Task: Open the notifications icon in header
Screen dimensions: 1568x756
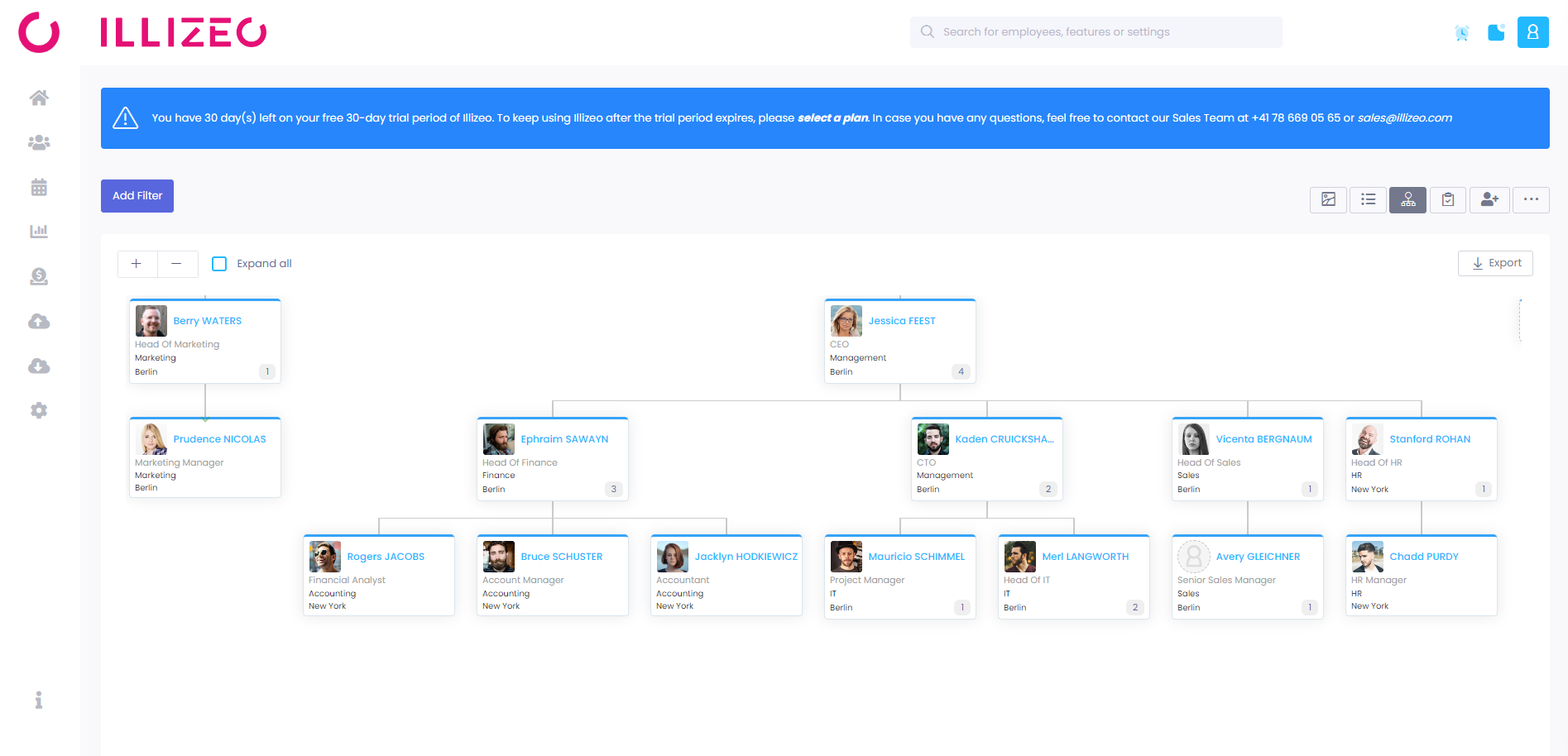Action: [x=1496, y=32]
